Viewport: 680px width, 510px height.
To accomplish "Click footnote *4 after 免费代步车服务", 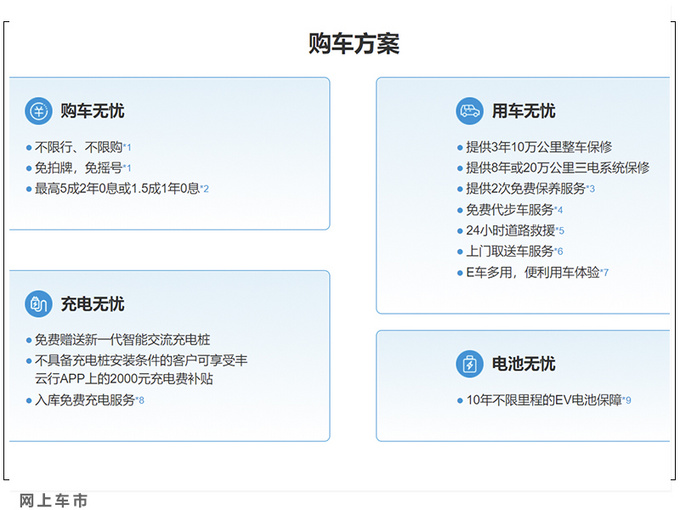I will 558,210.
